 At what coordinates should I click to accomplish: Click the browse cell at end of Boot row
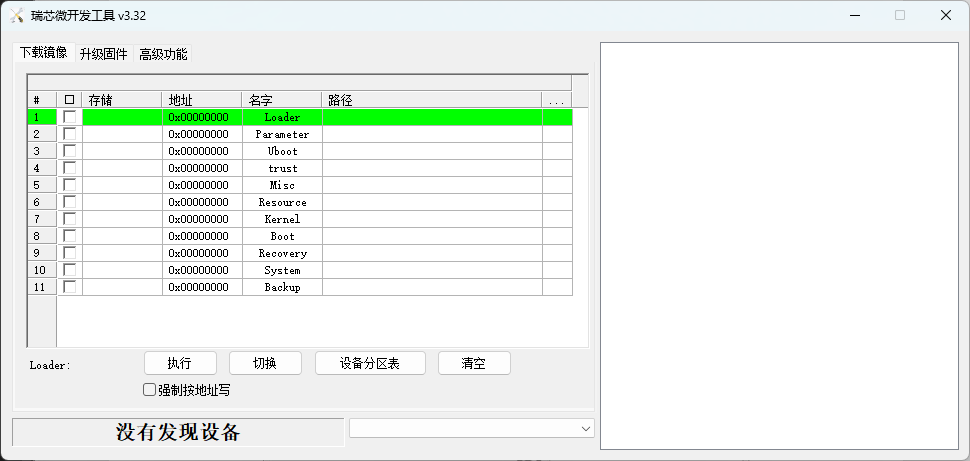point(557,236)
